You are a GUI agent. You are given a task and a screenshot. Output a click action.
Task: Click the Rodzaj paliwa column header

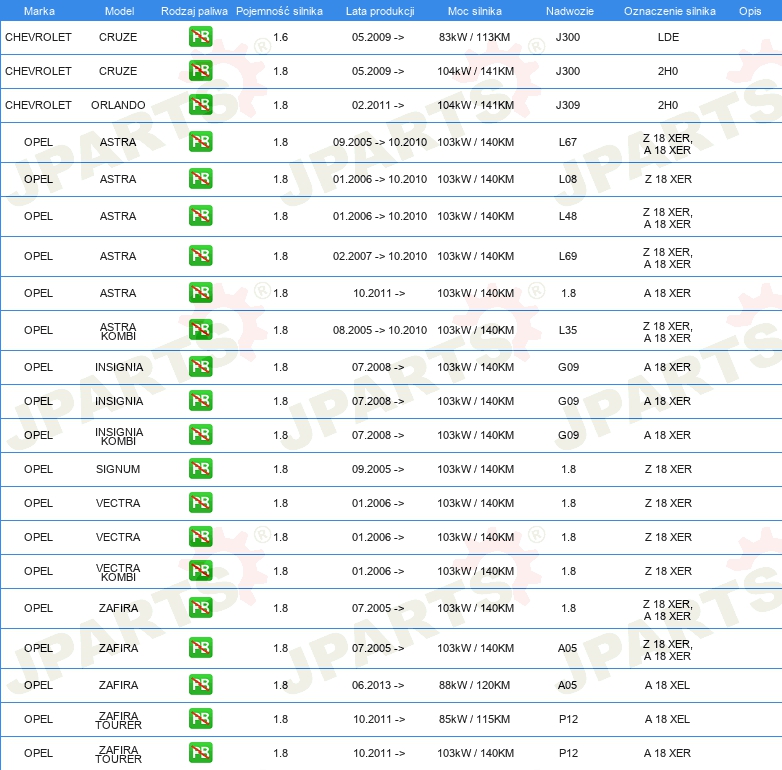[195, 10]
